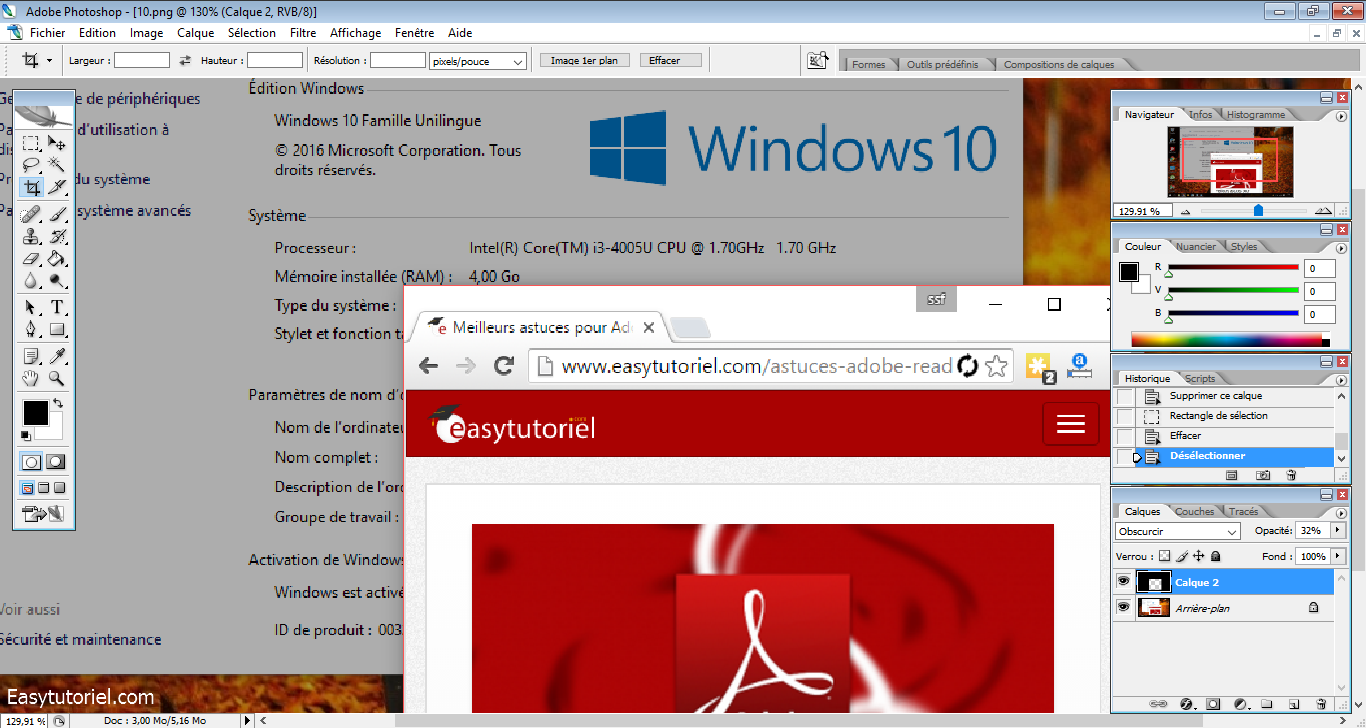Screen dimensions: 1366x728
Task: Open the Navigateur panel options menu arrow
Action: tap(1340, 115)
